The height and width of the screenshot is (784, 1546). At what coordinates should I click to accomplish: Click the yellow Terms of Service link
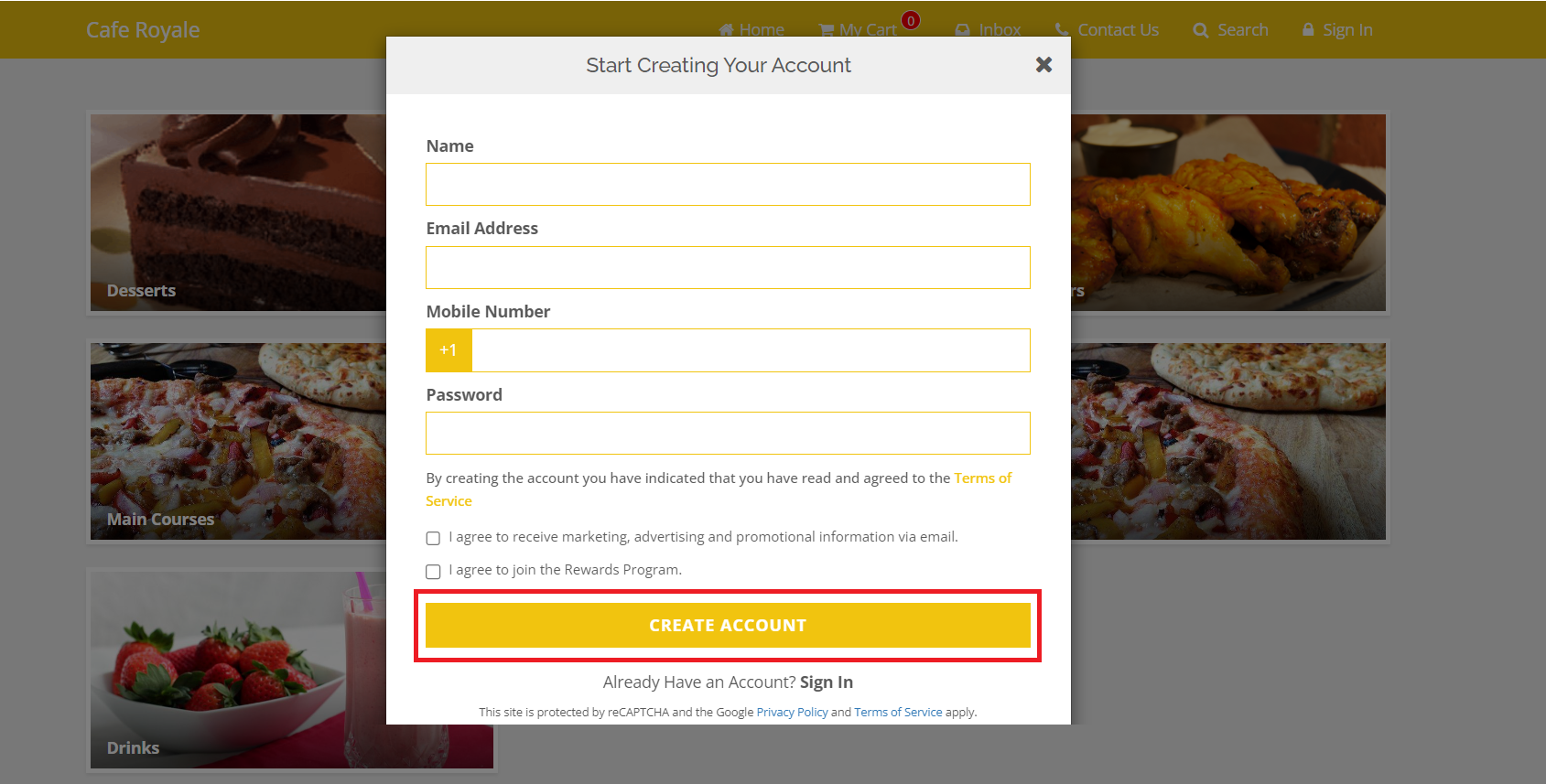(x=982, y=478)
